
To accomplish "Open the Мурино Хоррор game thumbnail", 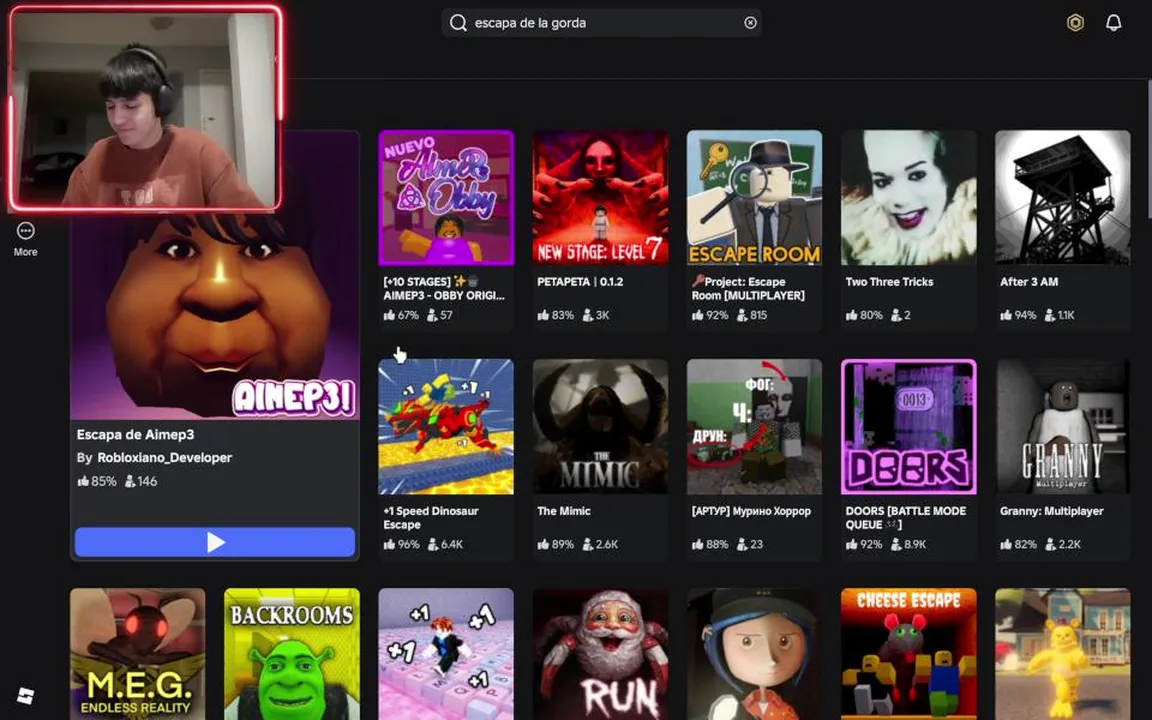I will pyautogui.click(x=755, y=426).
